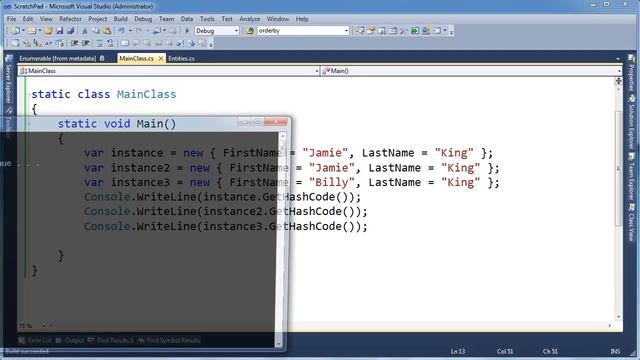The width and height of the screenshot is (640, 360).
Task: Uncomment the selected lines icon
Action: (110, 43)
